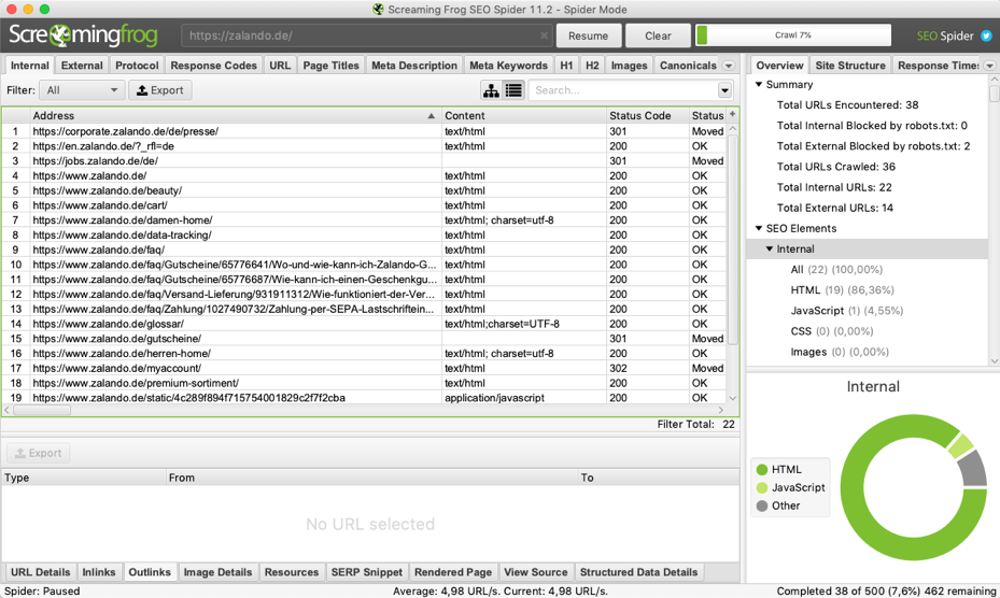The image size is (1000, 598).
Task: Click the Content column header
Action: point(523,115)
